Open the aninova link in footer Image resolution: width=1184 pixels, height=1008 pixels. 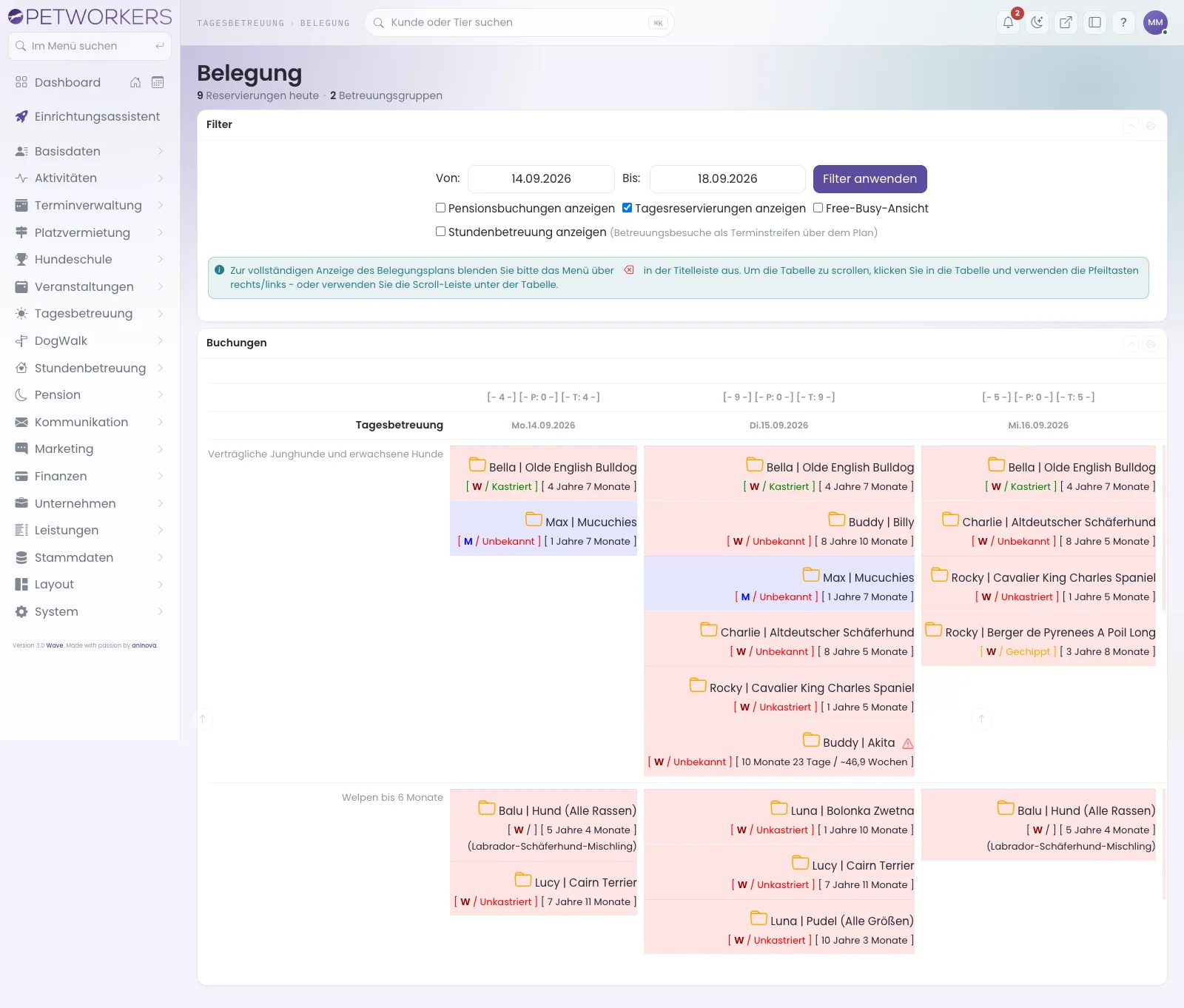[x=144, y=645]
